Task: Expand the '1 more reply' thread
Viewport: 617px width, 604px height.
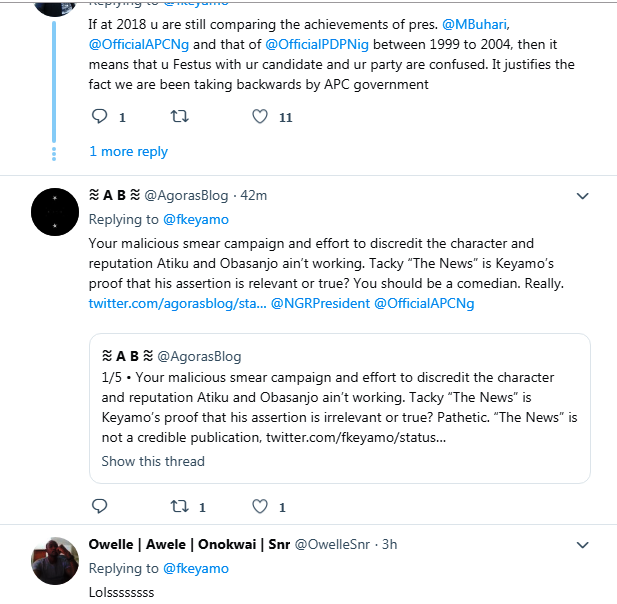Action: pos(128,152)
